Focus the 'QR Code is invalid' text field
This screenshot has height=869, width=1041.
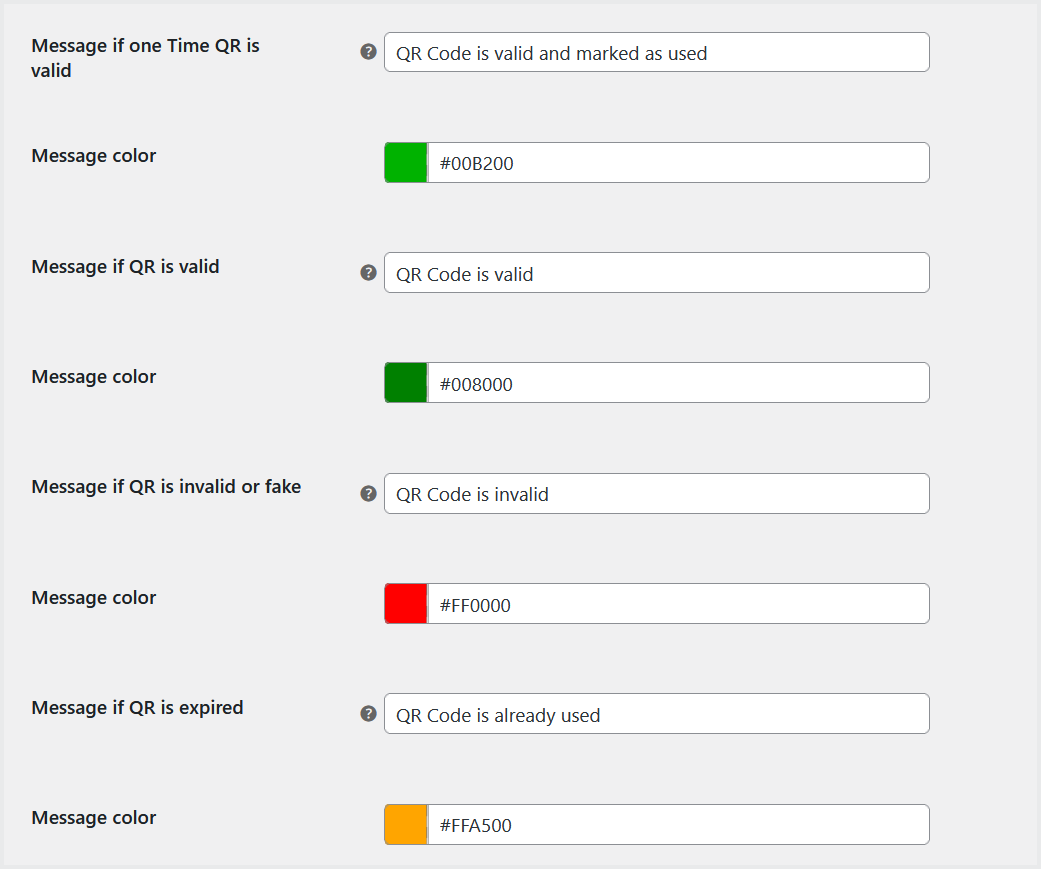click(656, 494)
